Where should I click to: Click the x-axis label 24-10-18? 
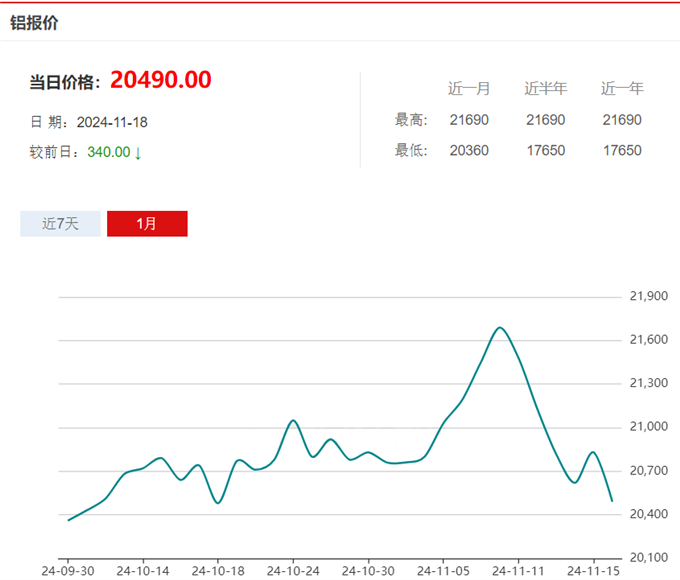(218, 571)
